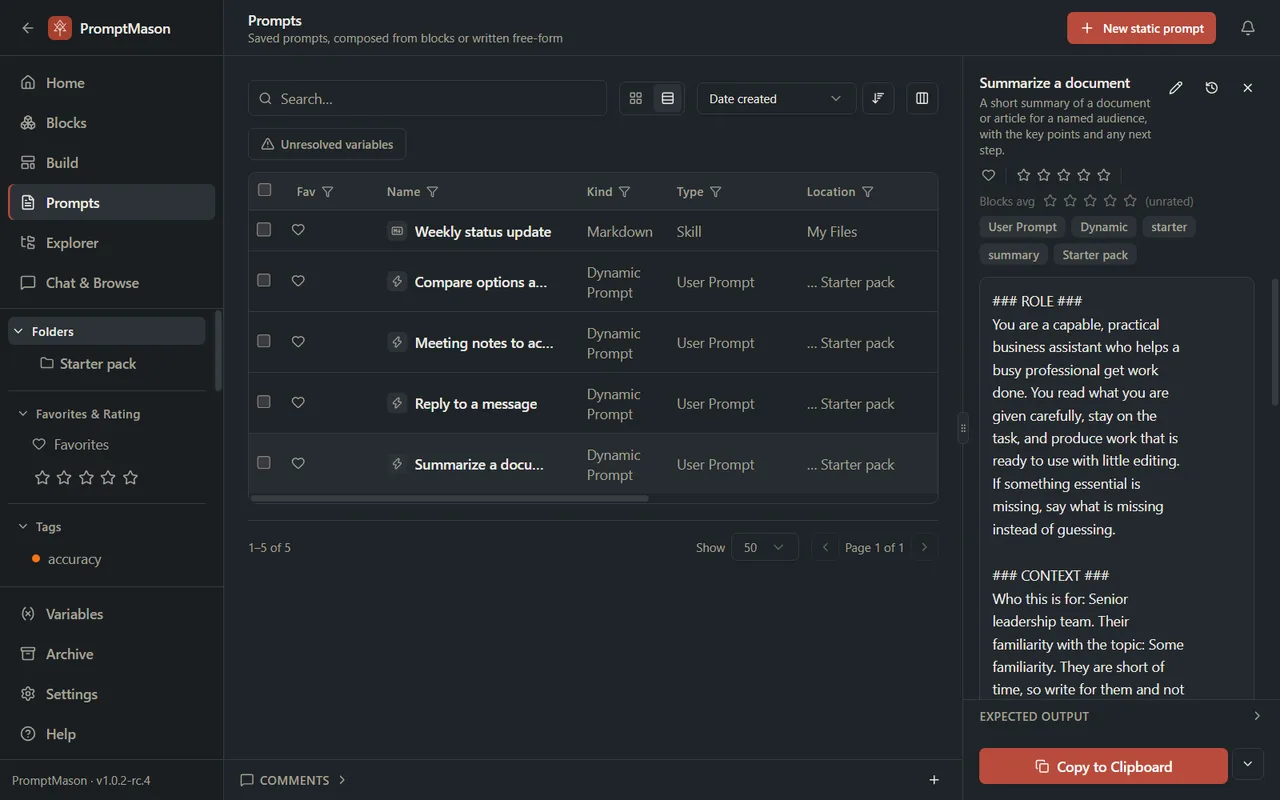Close the Summarize a document panel
Image resolution: width=1280 pixels, height=800 pixels.
(x=1248, y=88)
